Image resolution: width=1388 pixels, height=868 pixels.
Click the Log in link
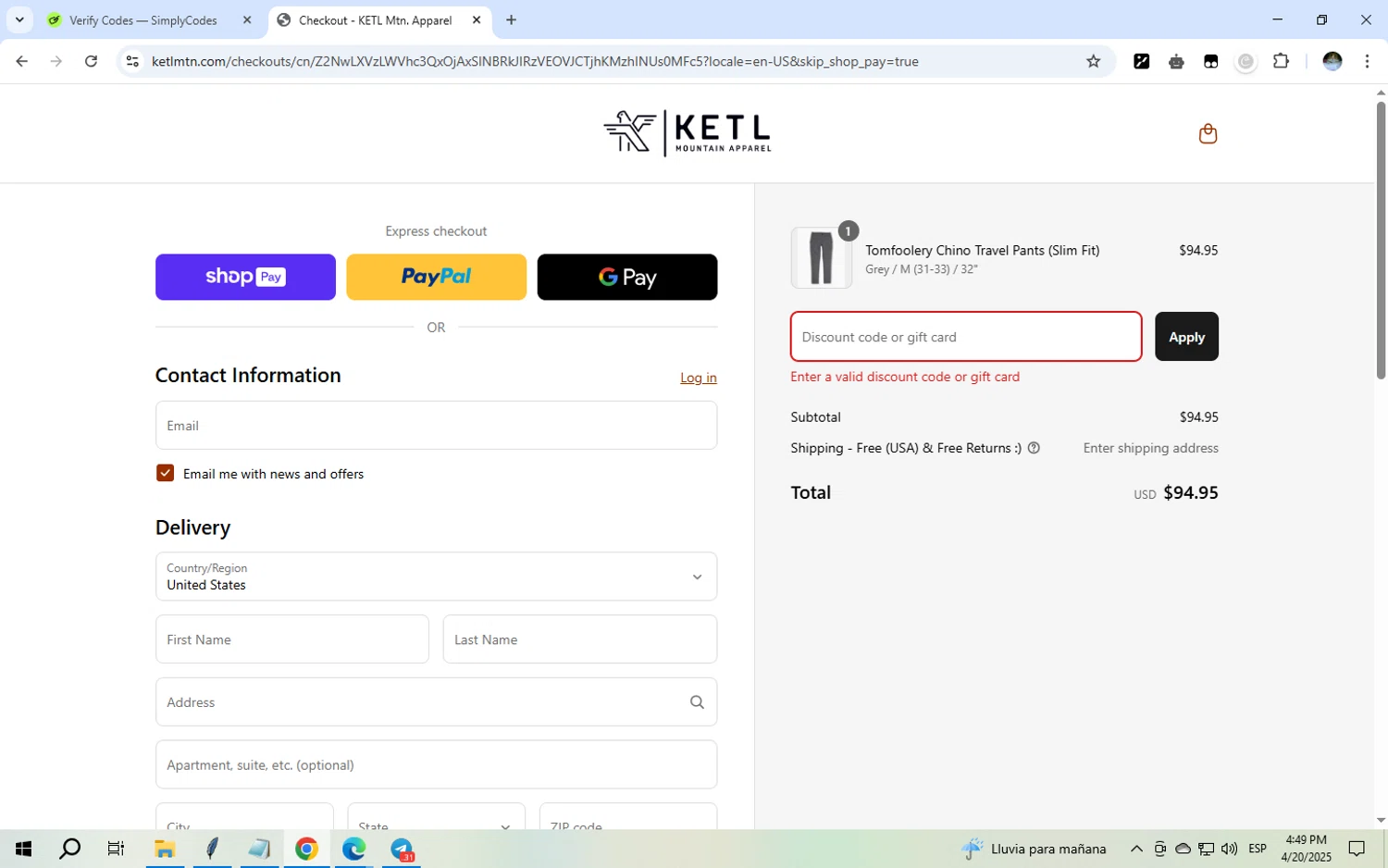[698, 378]
